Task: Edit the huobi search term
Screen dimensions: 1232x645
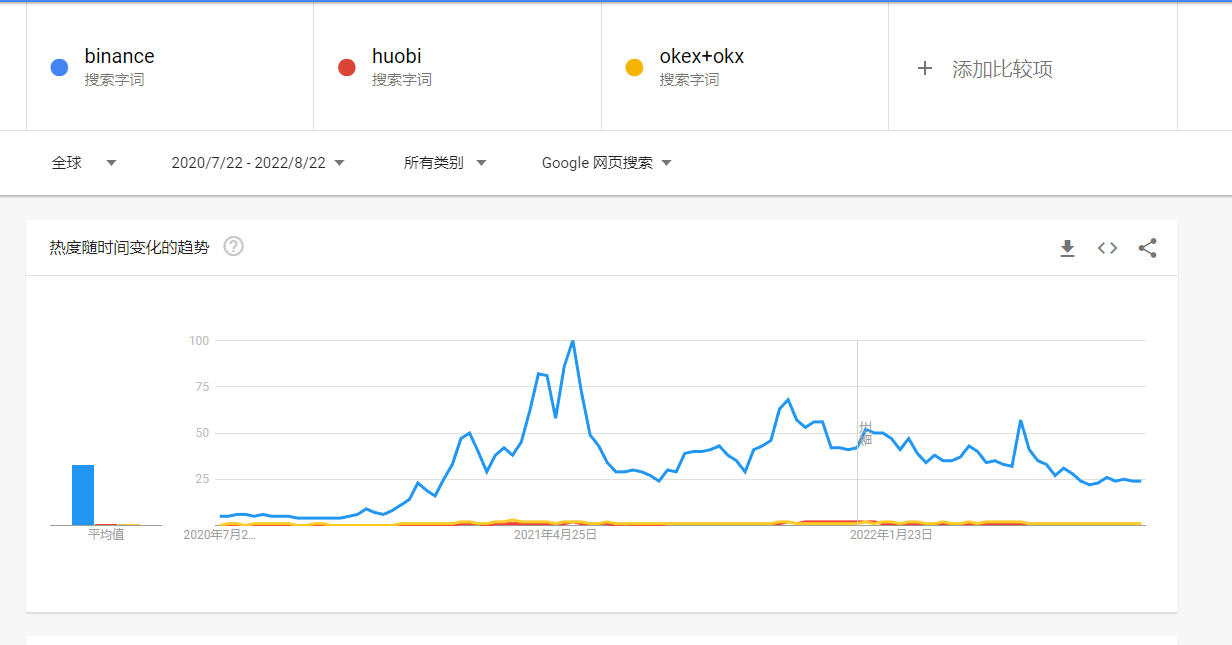Action: (x=397, y=57)
